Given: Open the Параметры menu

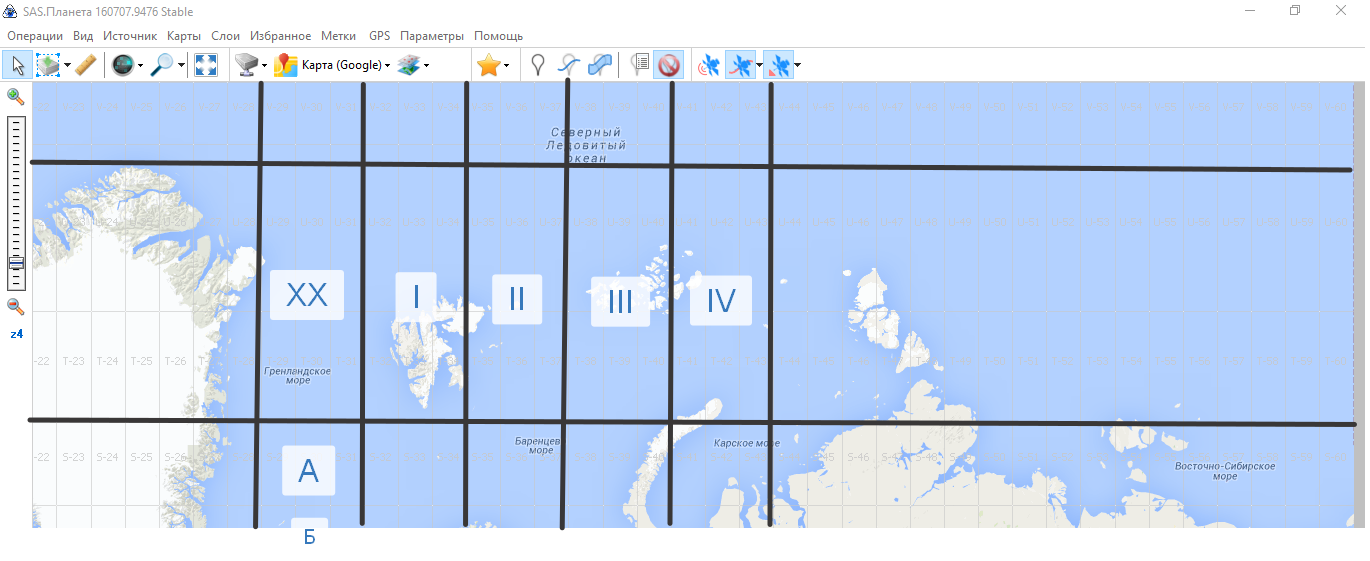Looking at the screenshot, I should 431,36.
